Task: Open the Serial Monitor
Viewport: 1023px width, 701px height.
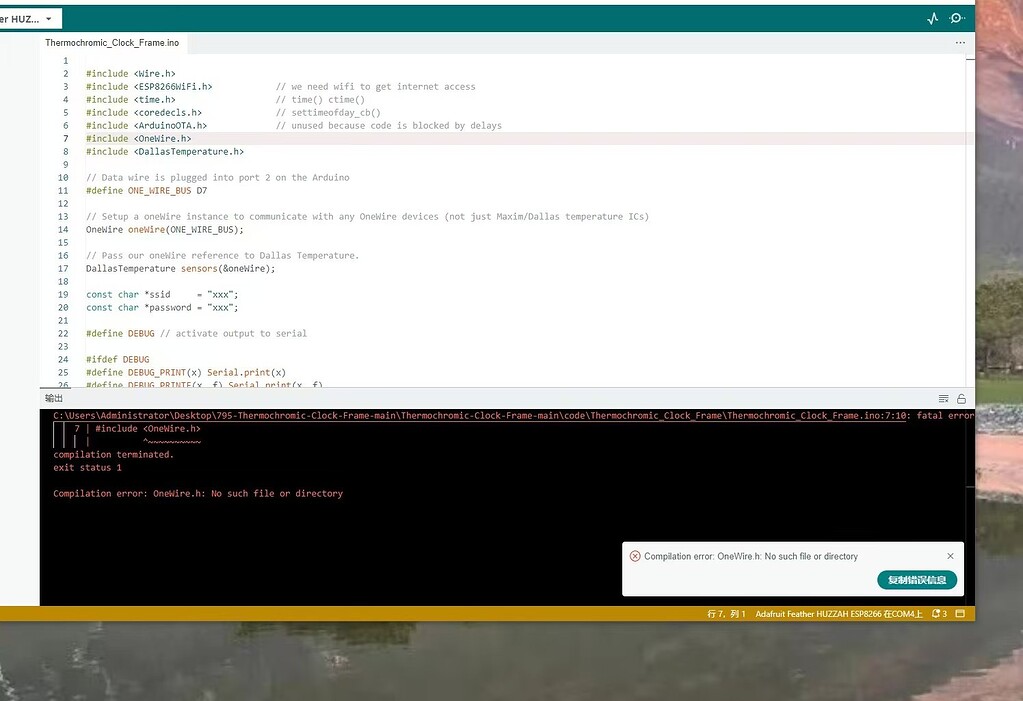Action: (x=956, y=18)
